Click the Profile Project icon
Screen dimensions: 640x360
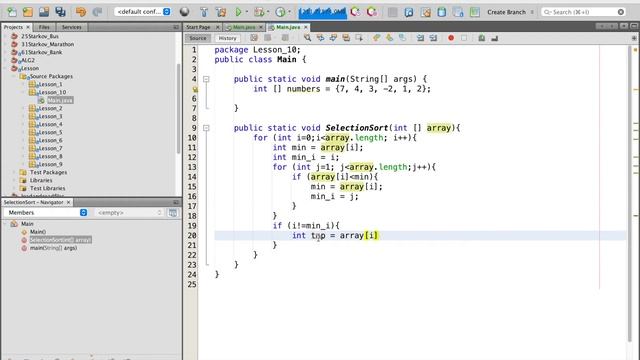pyautogui.click(x=280, y=12)
